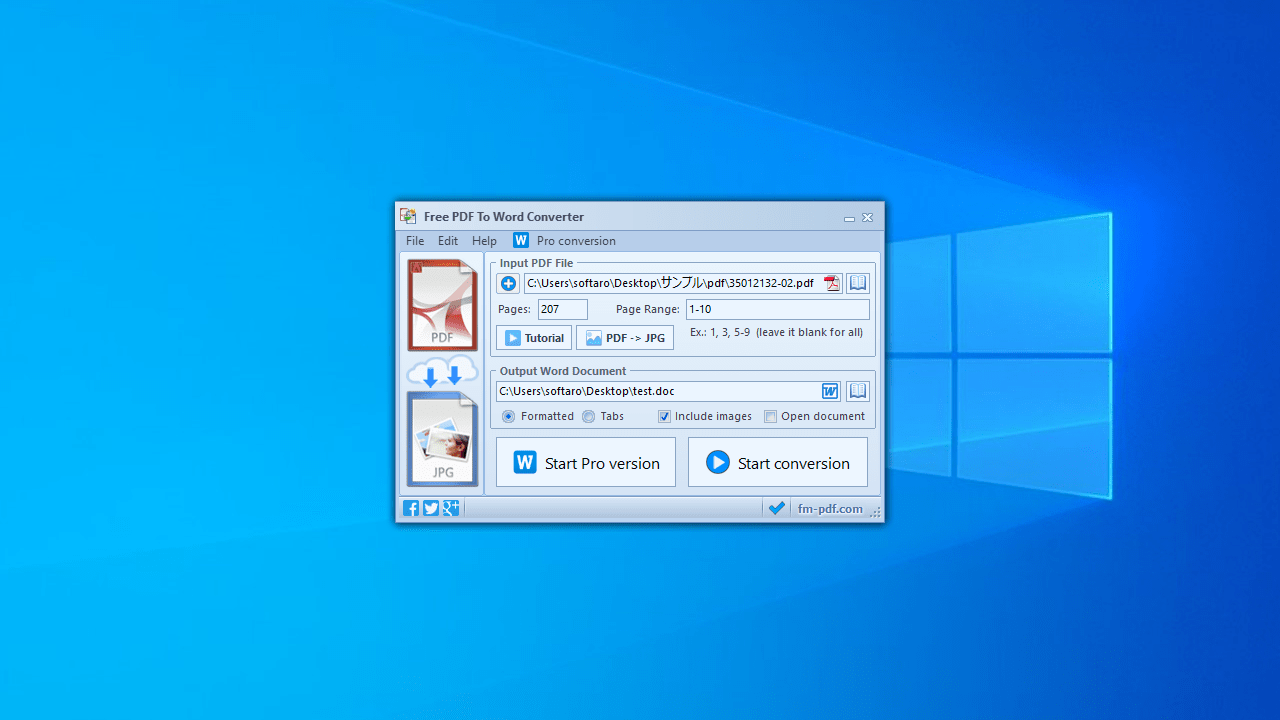Minimize the converter window
Screen dimensions: 1280x720
pyautogui.click(x=849, y=217)
